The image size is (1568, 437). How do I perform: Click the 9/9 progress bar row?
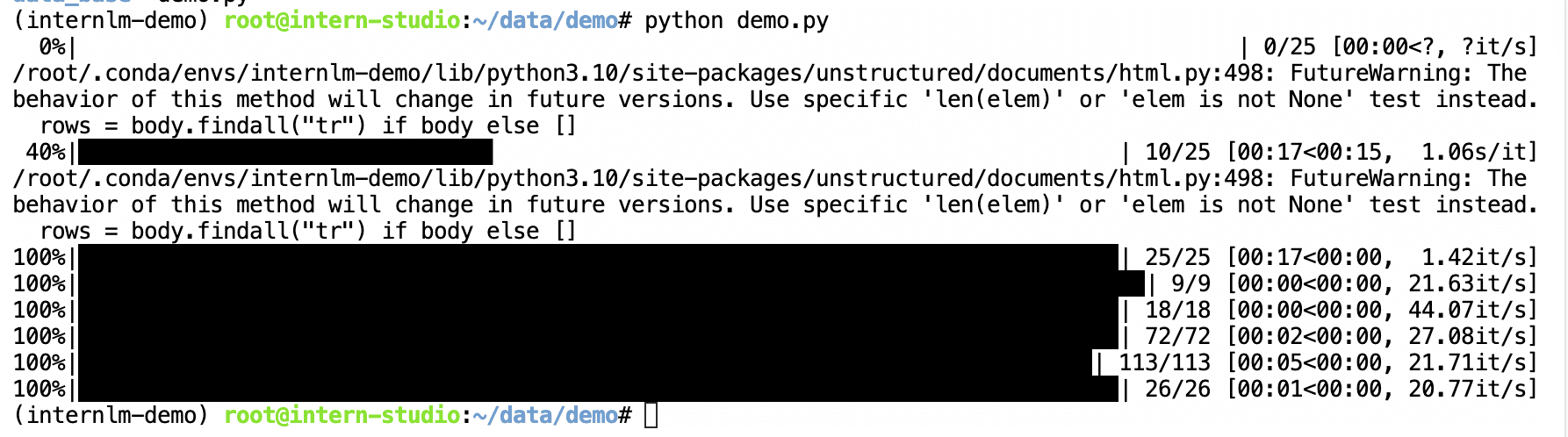776,283
